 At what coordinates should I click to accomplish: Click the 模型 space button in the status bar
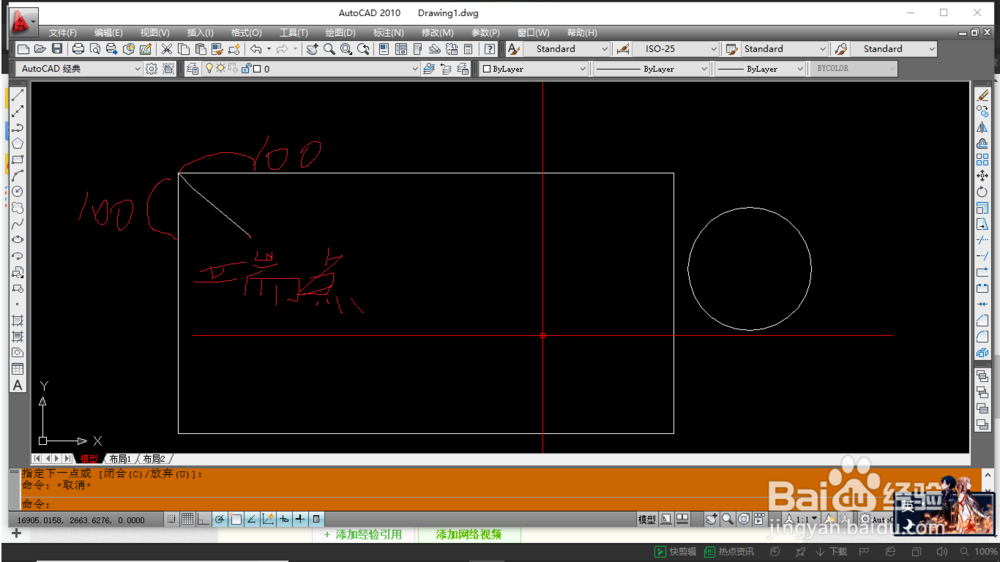pos(647,519)
